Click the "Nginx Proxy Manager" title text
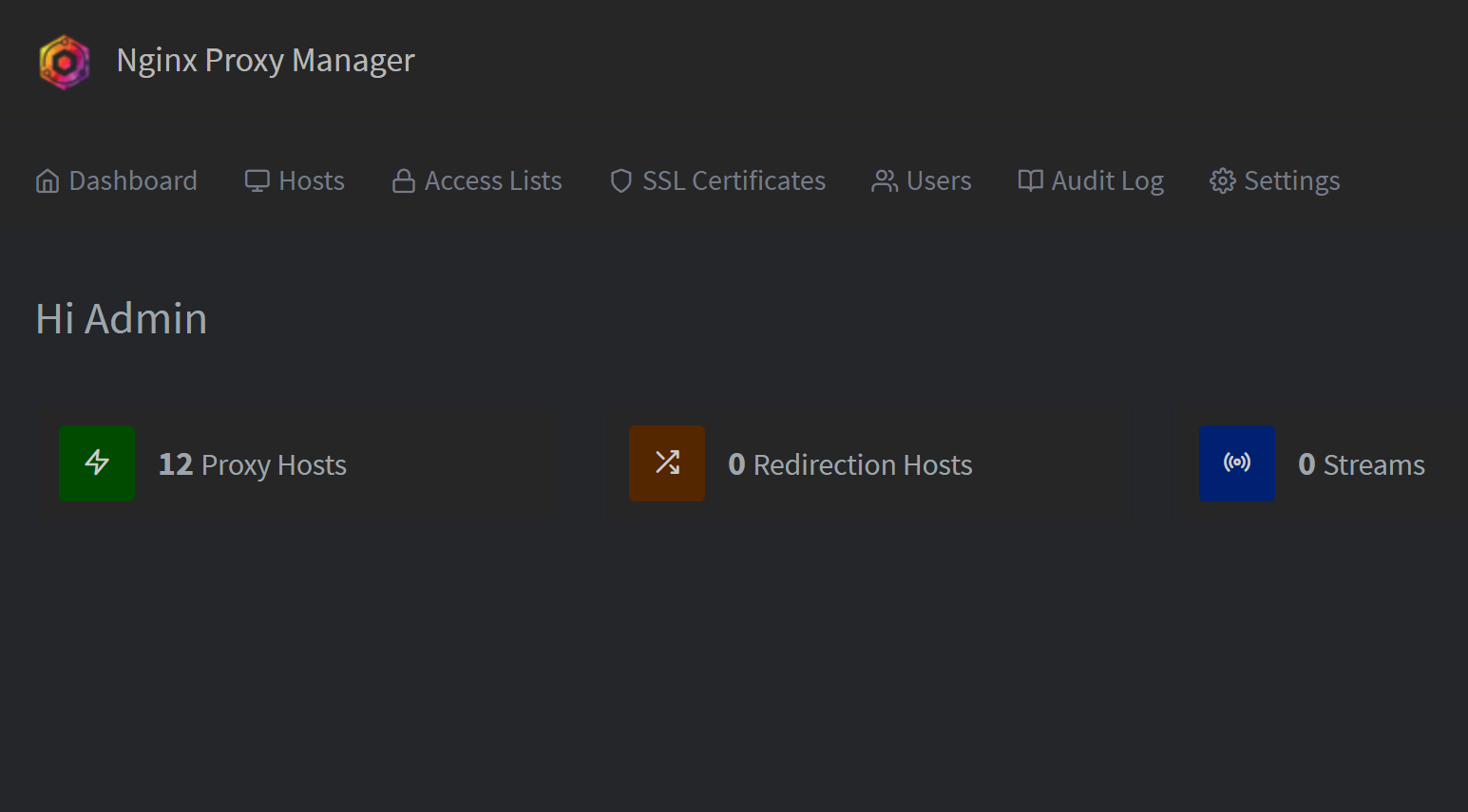The height and width of the screenshot is (812, 1468). tap(265, 61)
